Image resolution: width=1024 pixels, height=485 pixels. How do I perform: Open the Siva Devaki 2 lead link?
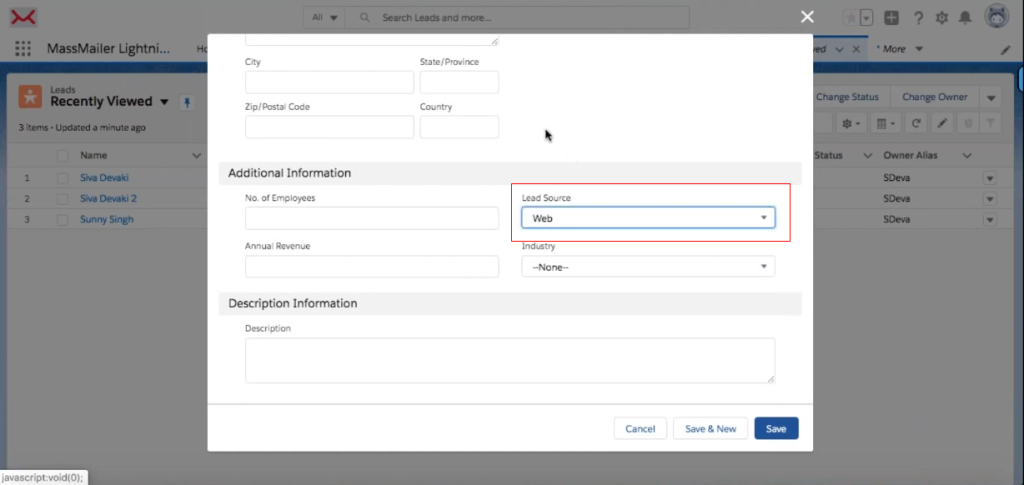(x=108, y=198)
